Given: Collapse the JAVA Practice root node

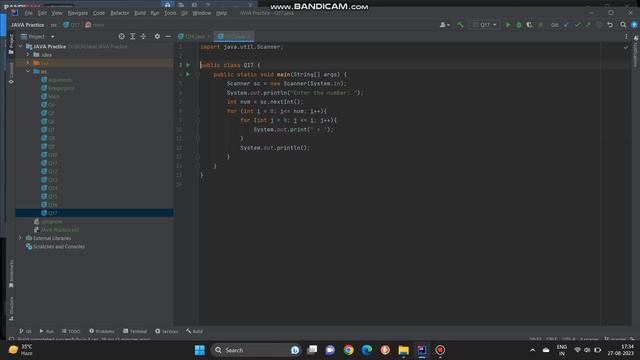Looking at the screenshot, I should (x=20, y=47).
